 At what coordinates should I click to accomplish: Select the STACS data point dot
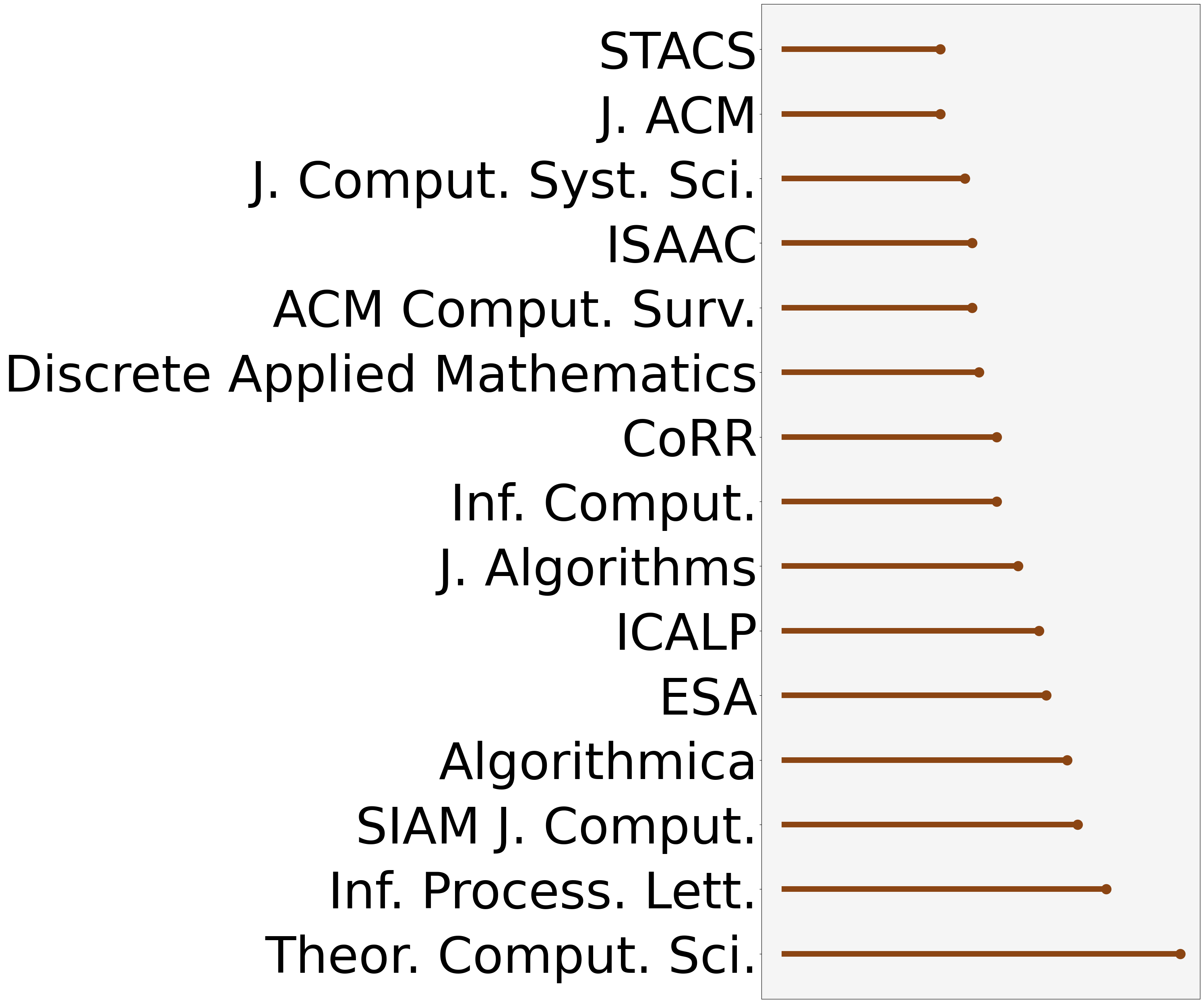940,49
